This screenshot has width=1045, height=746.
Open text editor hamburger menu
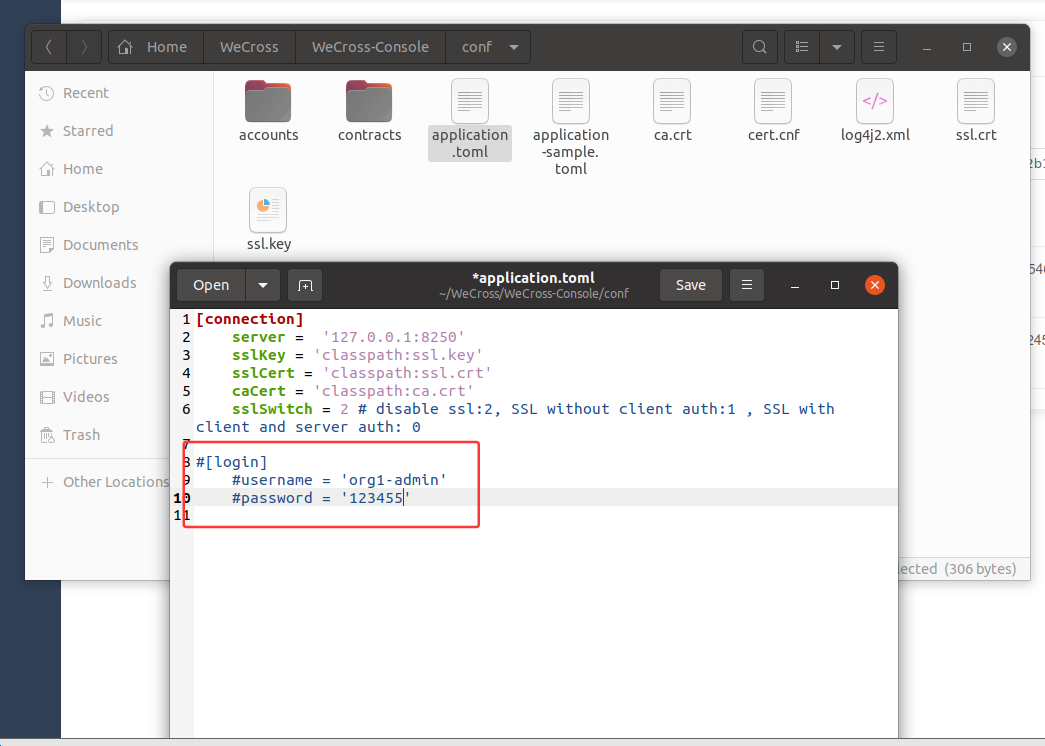click(747, 285)
